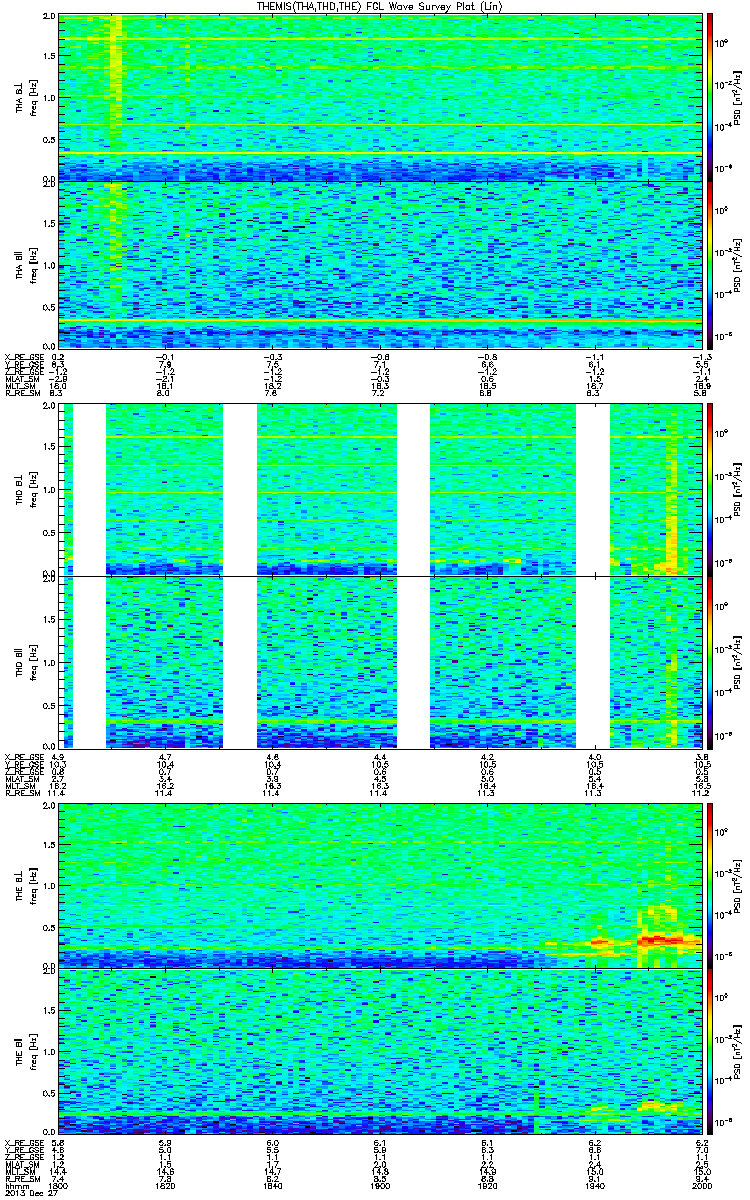This screenshot has width=750, height=1200.
Task: Click the THEMIS FGL Wave Survey Plot title
Action: tap(382, 7)
